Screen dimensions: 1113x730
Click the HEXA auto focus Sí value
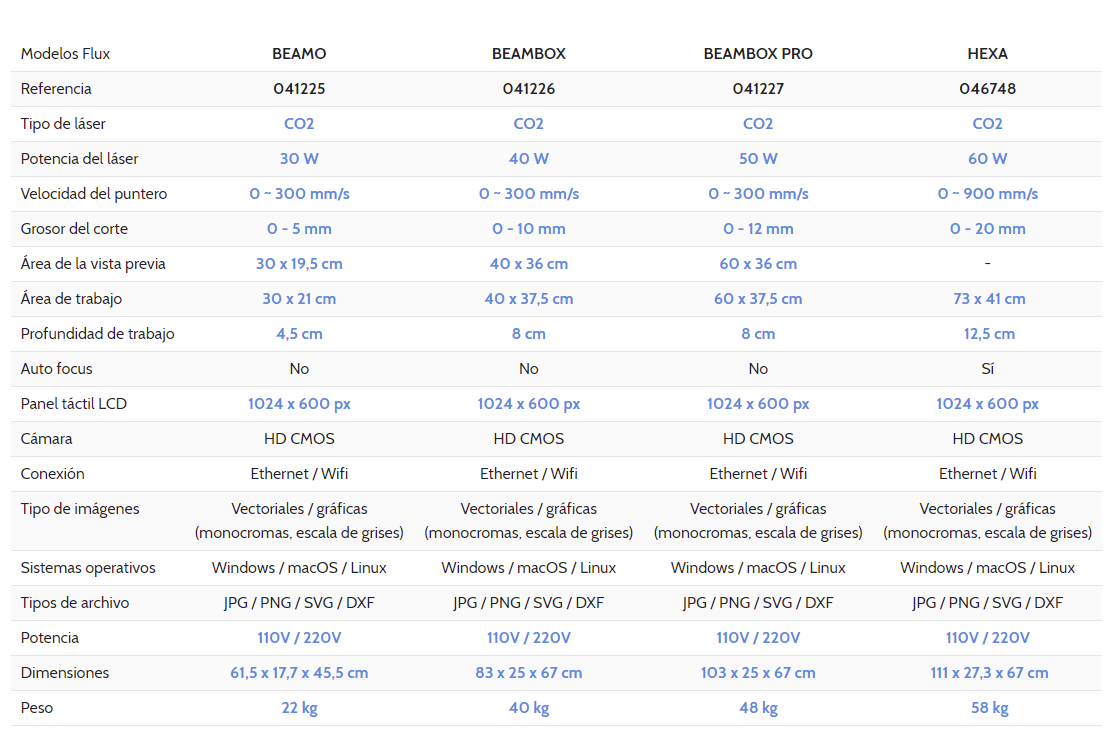[x=987, y=369]
